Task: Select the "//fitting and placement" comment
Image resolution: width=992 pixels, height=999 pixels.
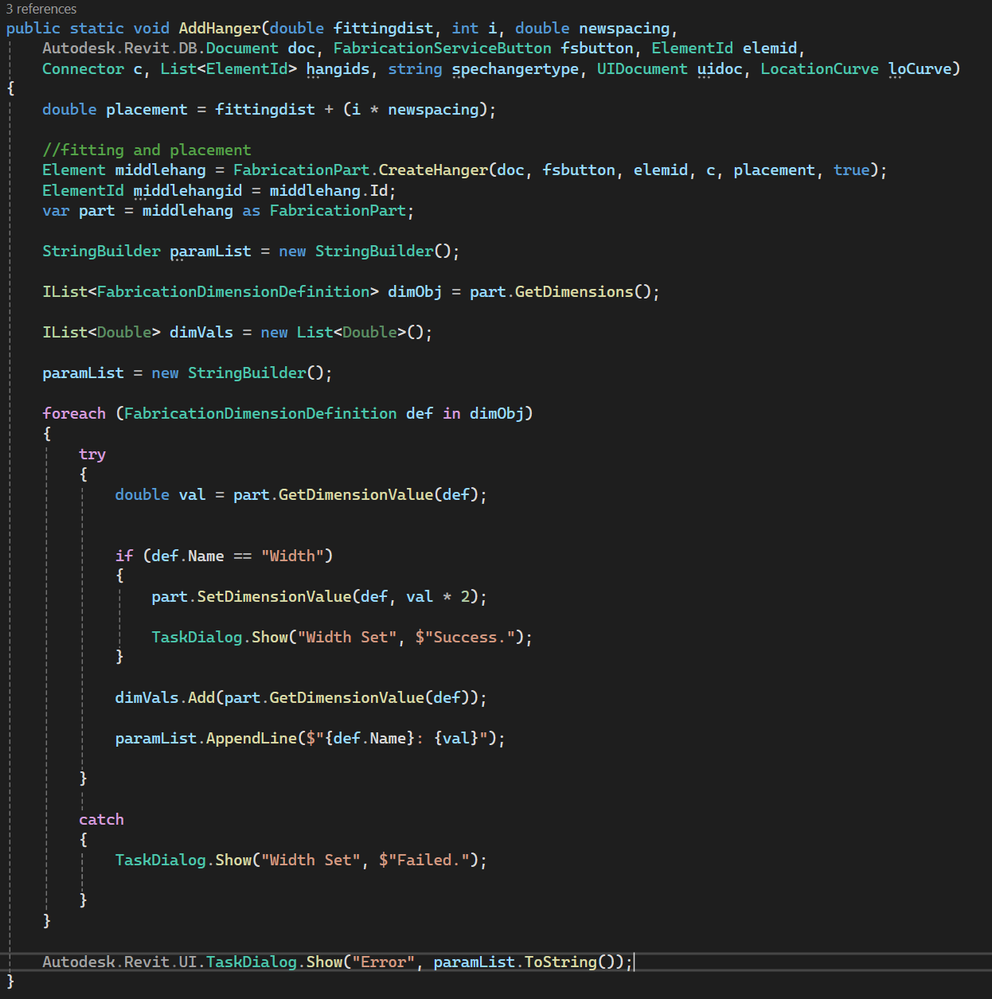Action: click(147, 150)
